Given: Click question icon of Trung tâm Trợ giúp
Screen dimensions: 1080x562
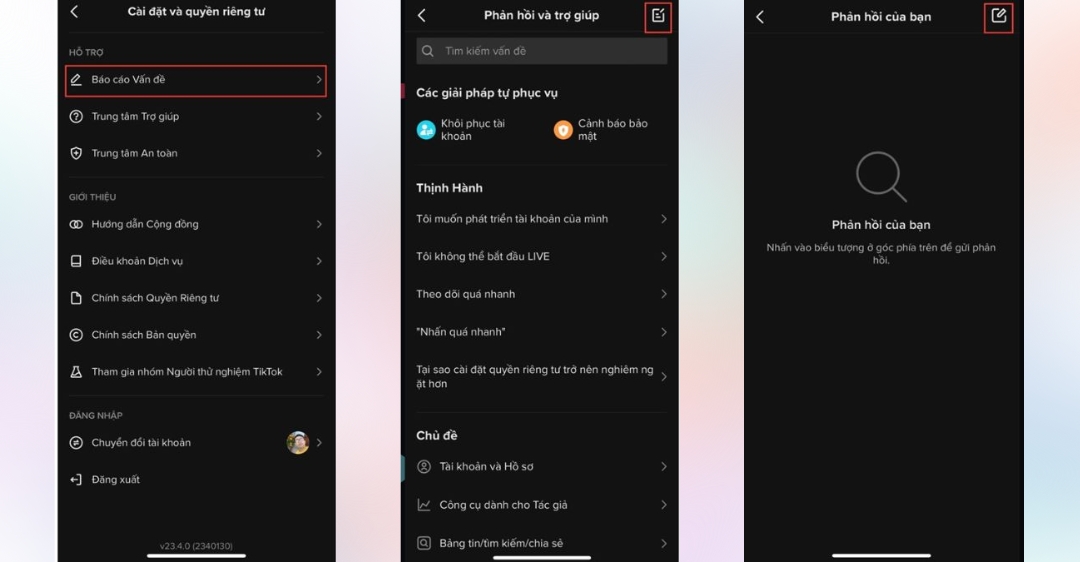Looking at the screenshot, I should pos(76,116).
